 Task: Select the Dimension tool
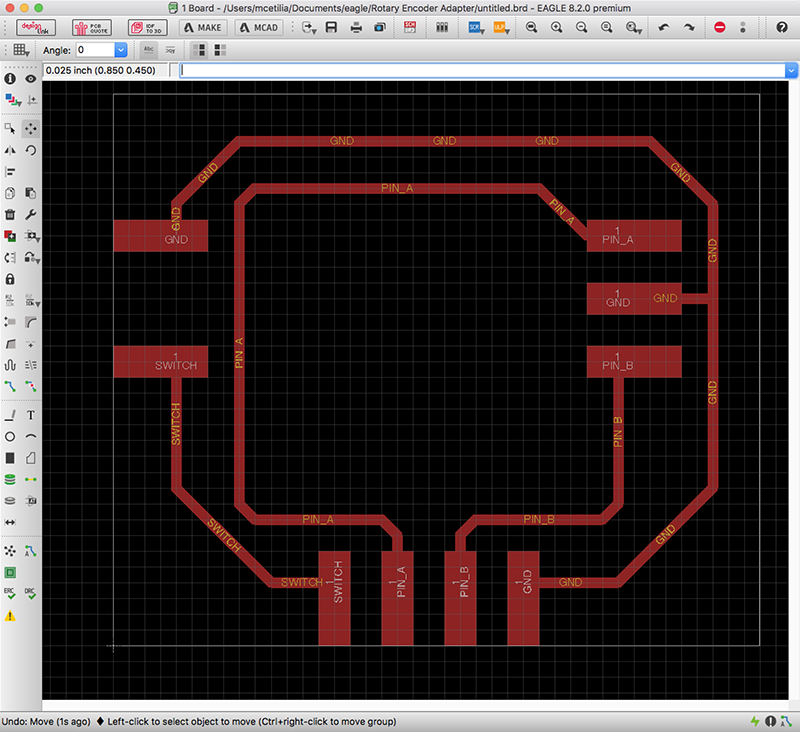click(10, 522)
